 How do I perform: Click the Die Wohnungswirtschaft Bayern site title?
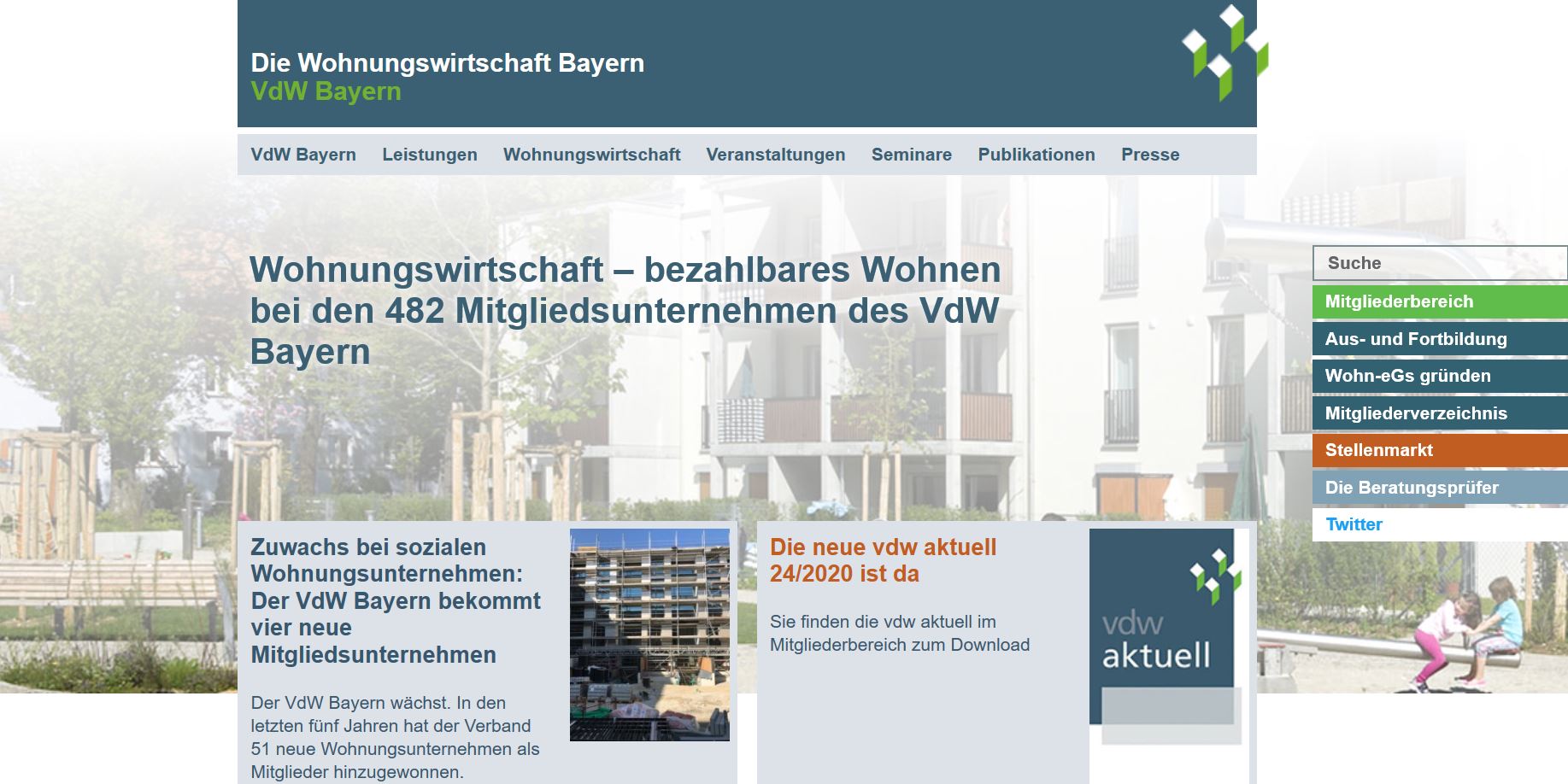[x=447, y=63]
